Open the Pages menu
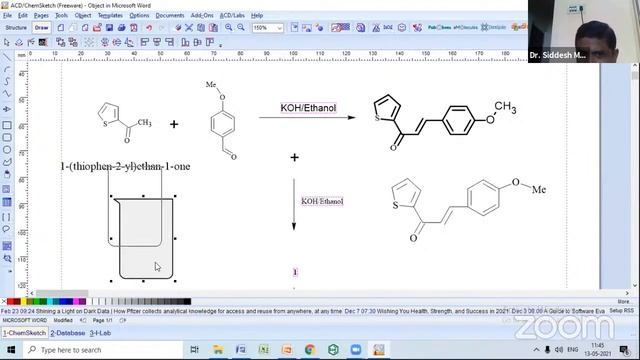This screenshot has height=360, width=640. [x=41, y=16]
